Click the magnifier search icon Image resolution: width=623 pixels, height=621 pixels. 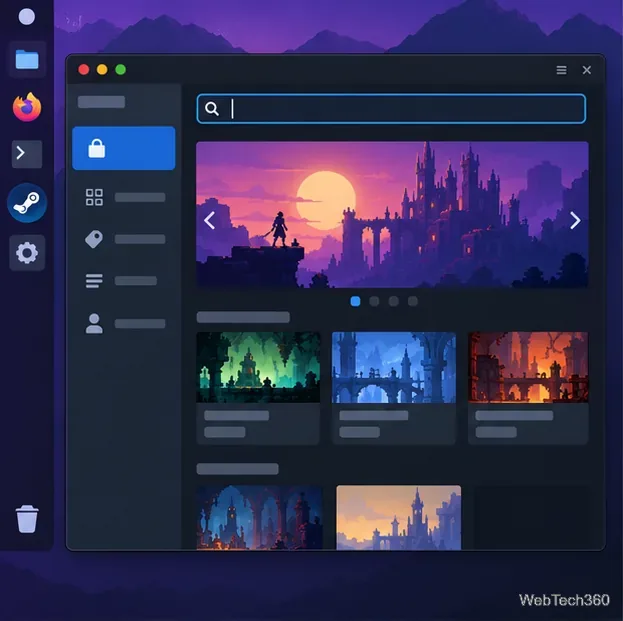pos(211,108)
